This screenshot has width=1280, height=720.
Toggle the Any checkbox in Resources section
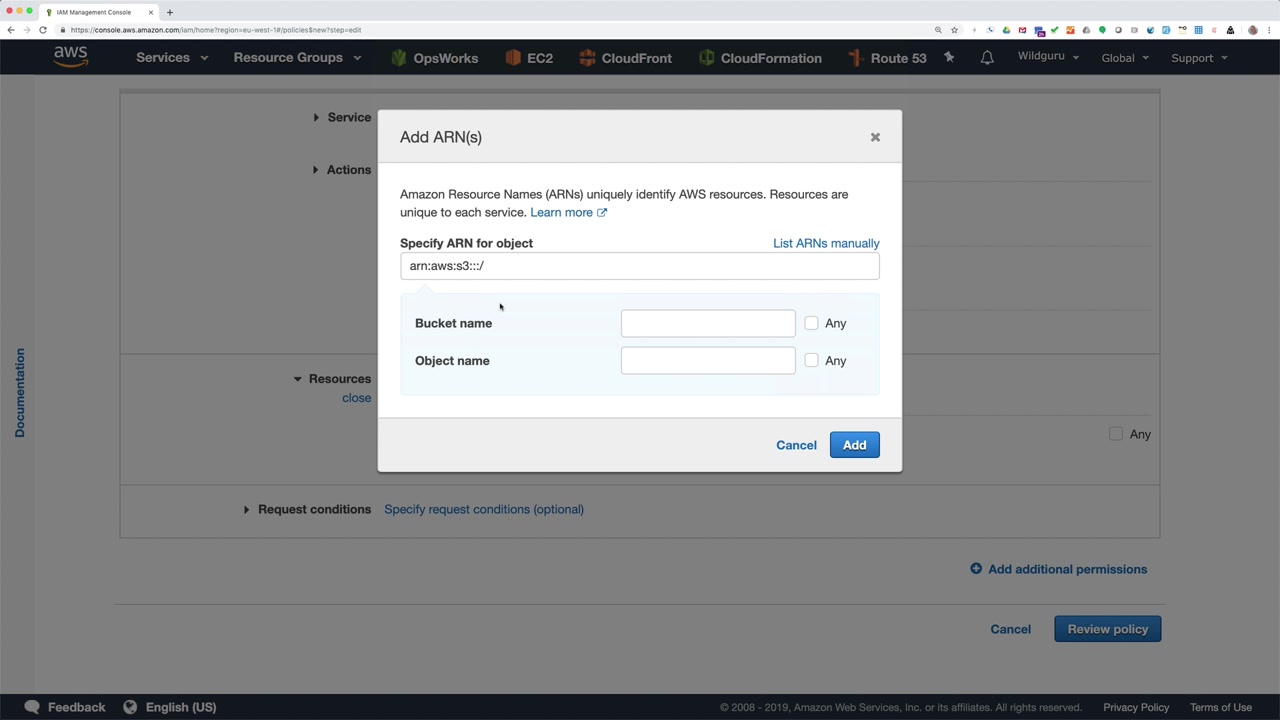point(1116,434)
